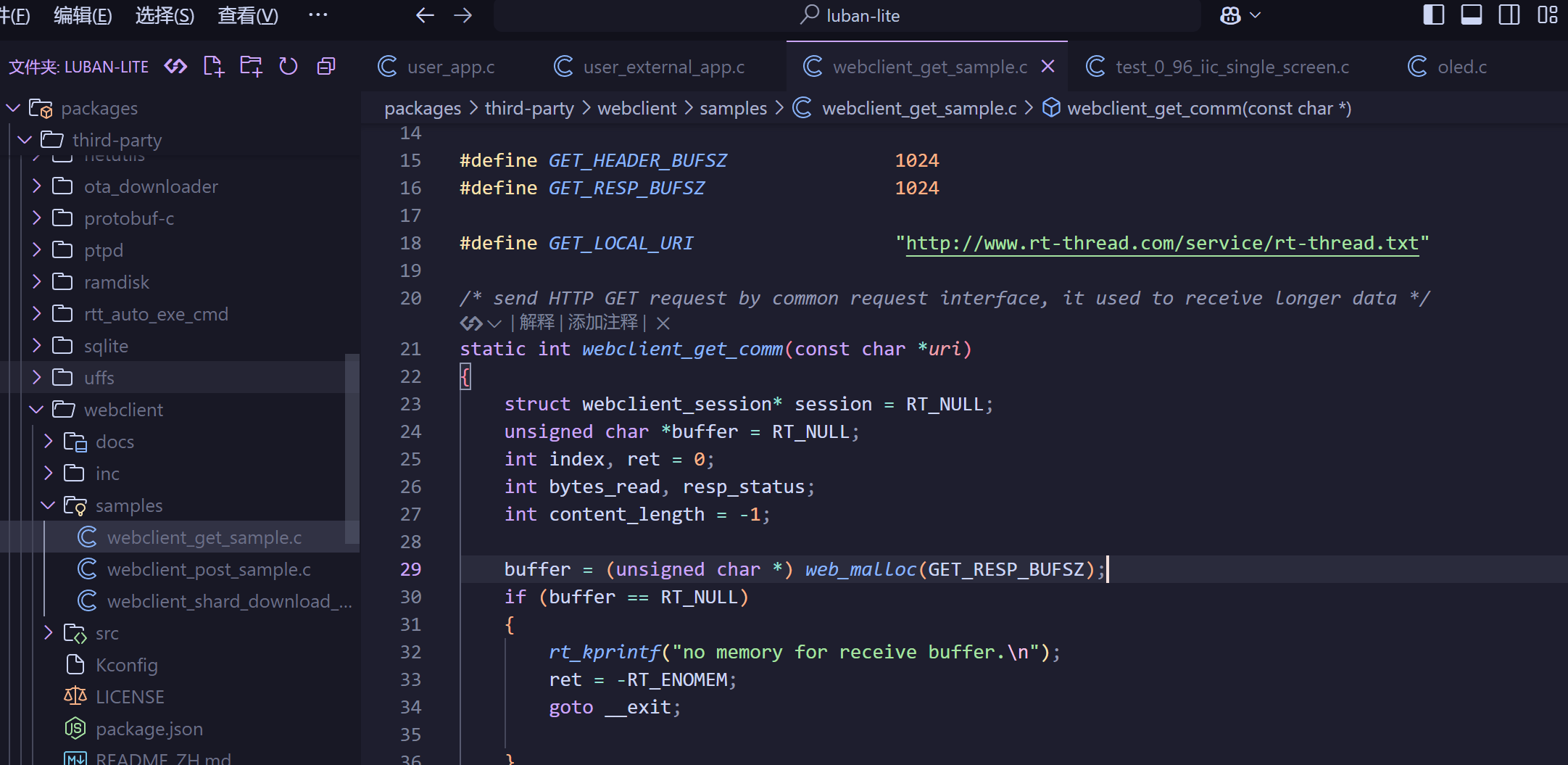
Task: Click the code assistant icon beside LUBAN-LITE
Action: pos(175,67)
